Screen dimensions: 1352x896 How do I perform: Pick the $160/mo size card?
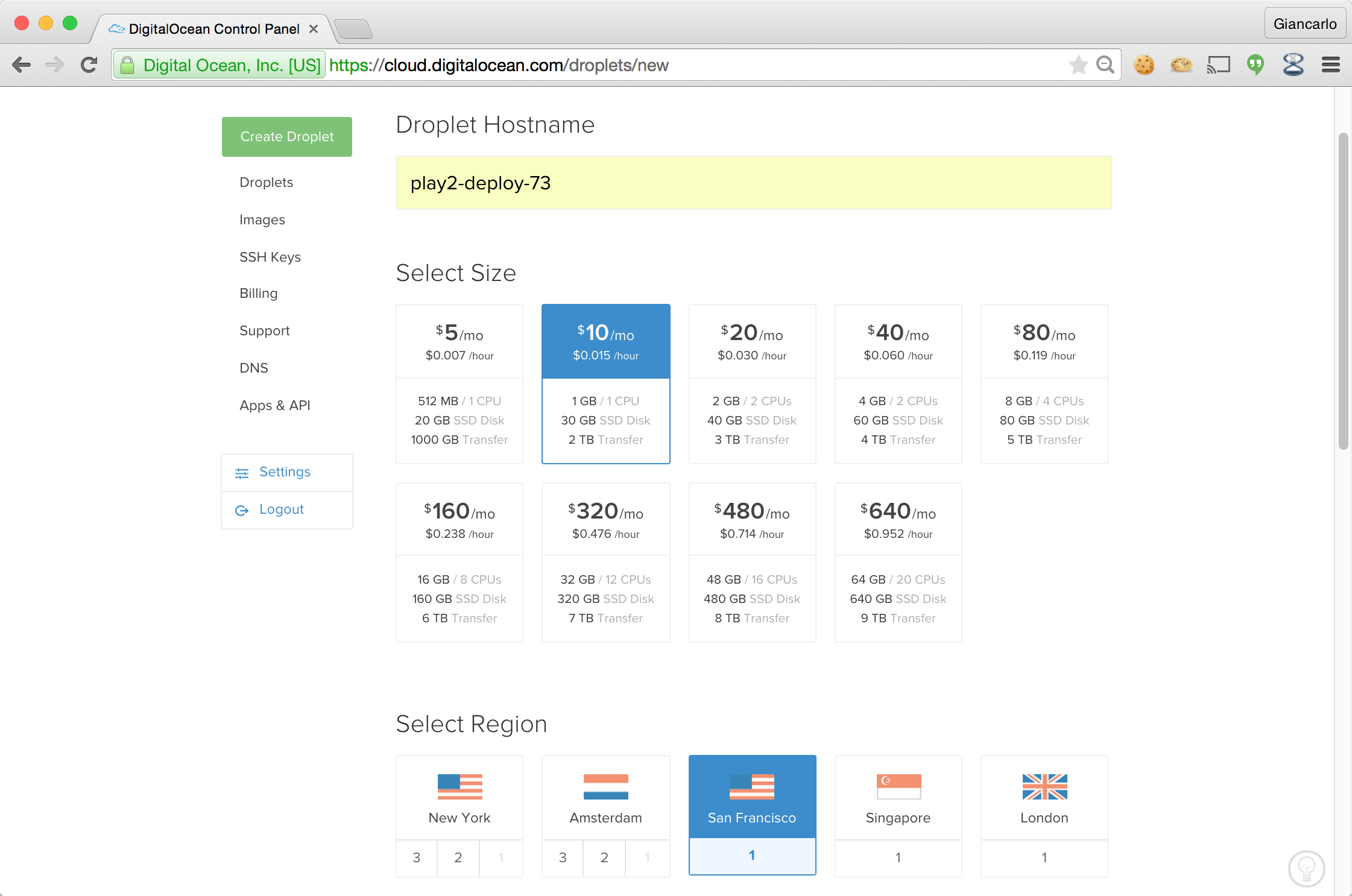click(460, 563)
